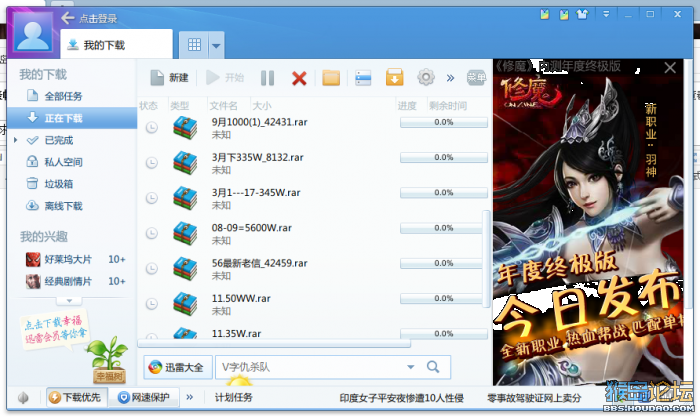Toggle 网速保护 mode
Viewport: 700px width, 417px height.
(145, 397)
